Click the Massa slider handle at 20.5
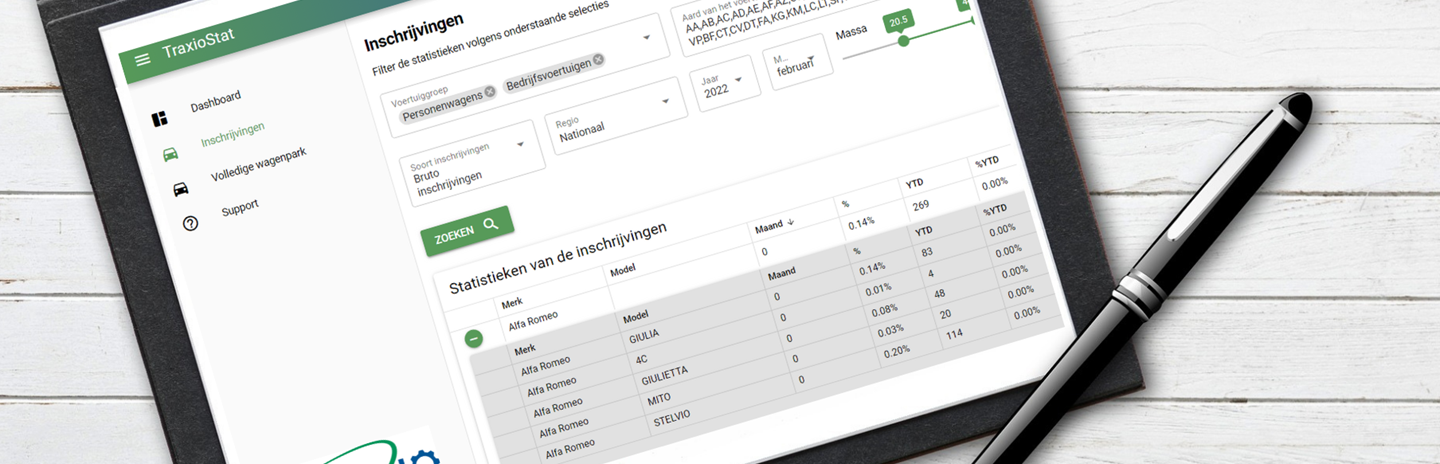The width and height of the screenshot is (1440, 464). pos(903,41)
